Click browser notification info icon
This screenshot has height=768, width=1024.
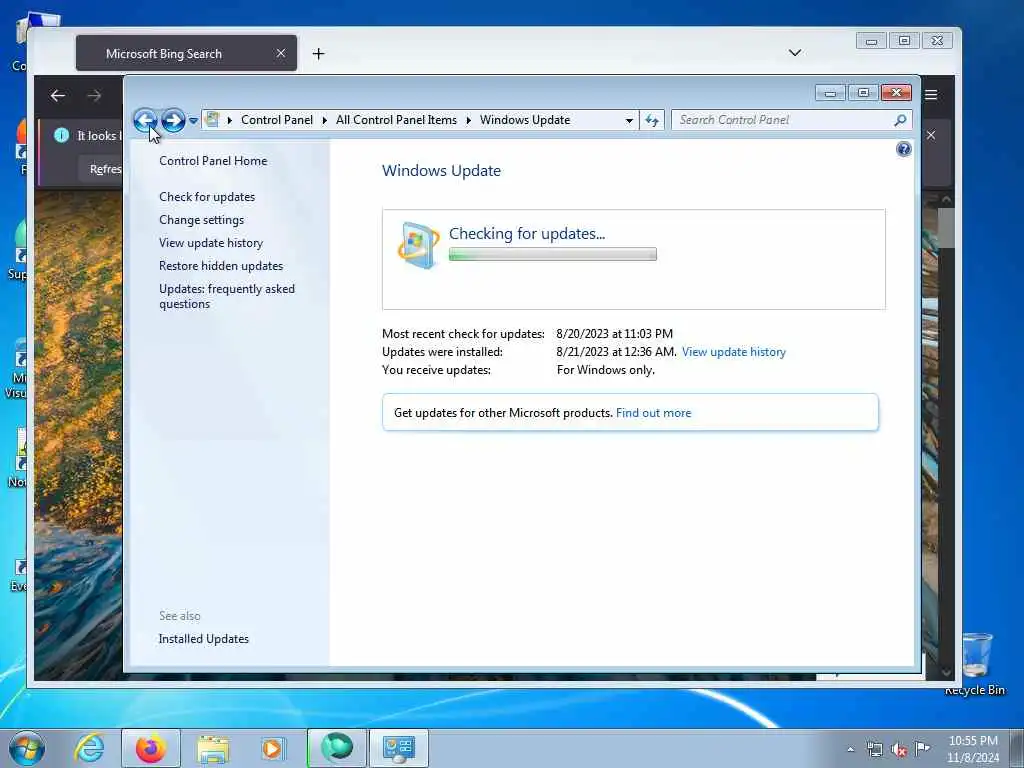click(x=61, y=135)
